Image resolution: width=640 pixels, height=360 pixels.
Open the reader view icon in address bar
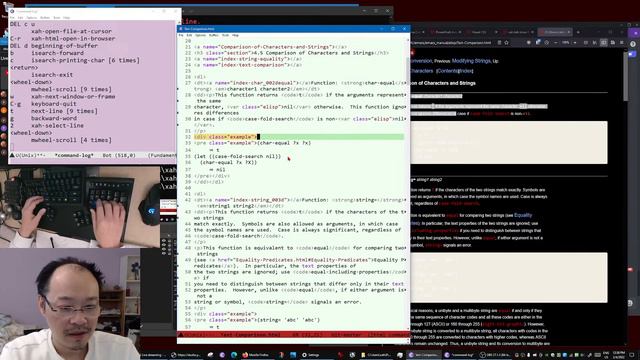pyautogui.click(x=500, y=43)
